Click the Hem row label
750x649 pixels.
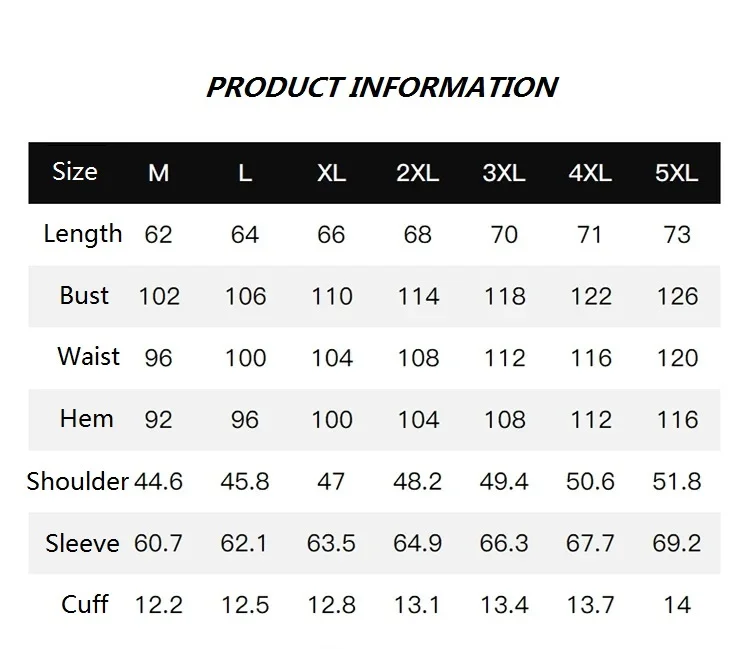coord(87,419)
